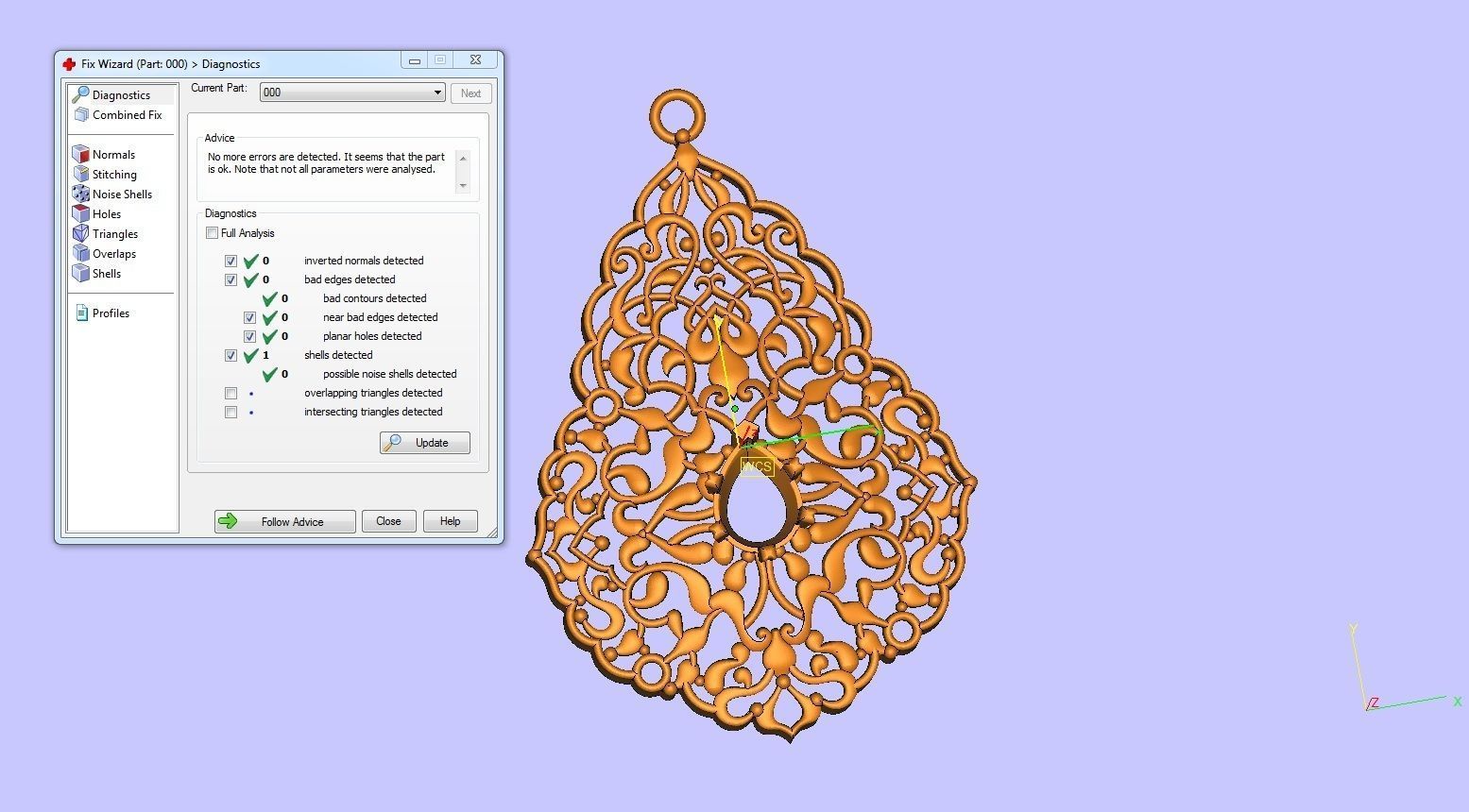Click the Noise Shells icon
Screen dimensions: 1469x812
81,195
